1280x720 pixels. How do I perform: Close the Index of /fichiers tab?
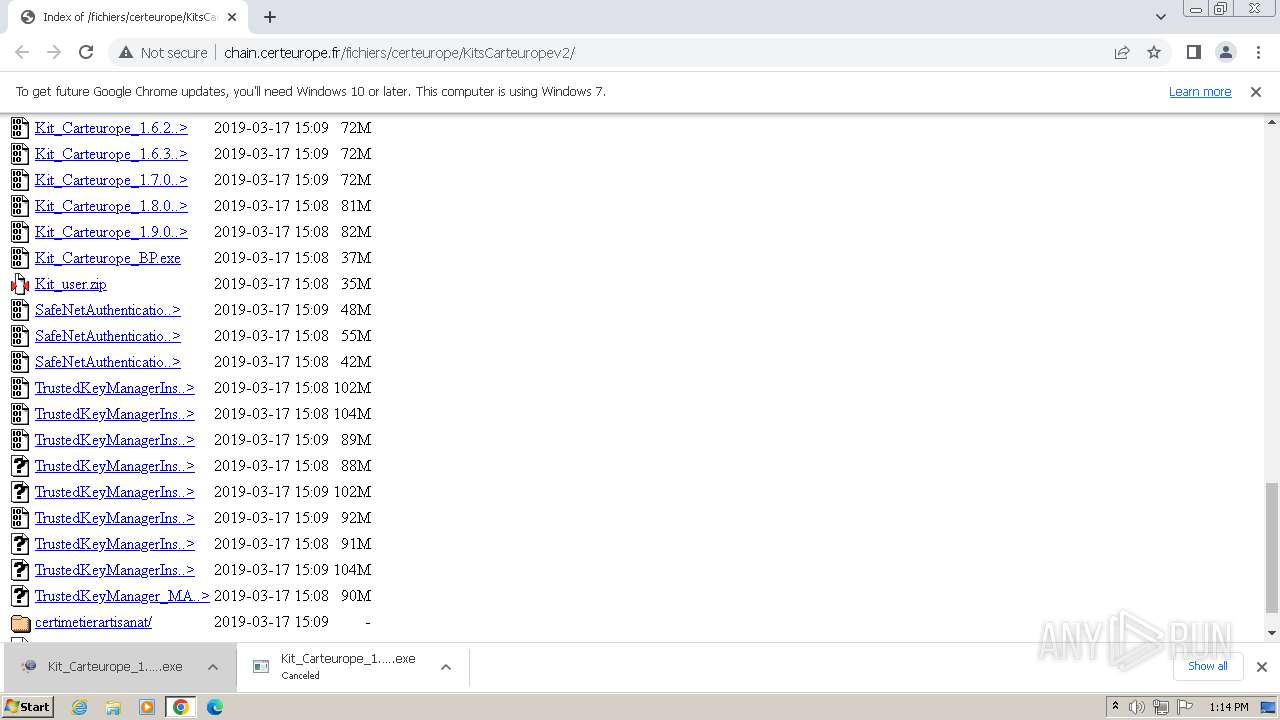coord(232,17)
